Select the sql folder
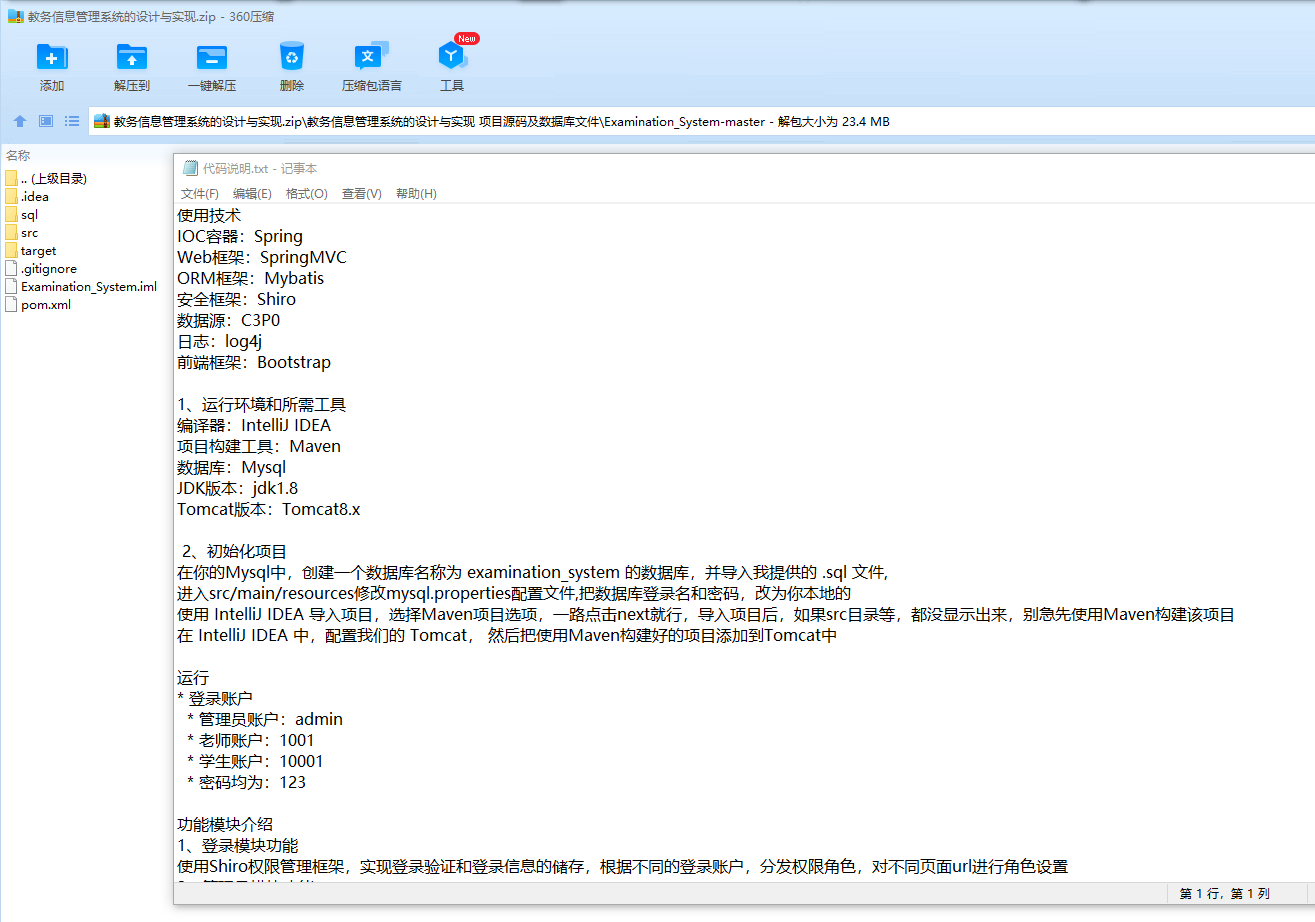 (22, 215)
